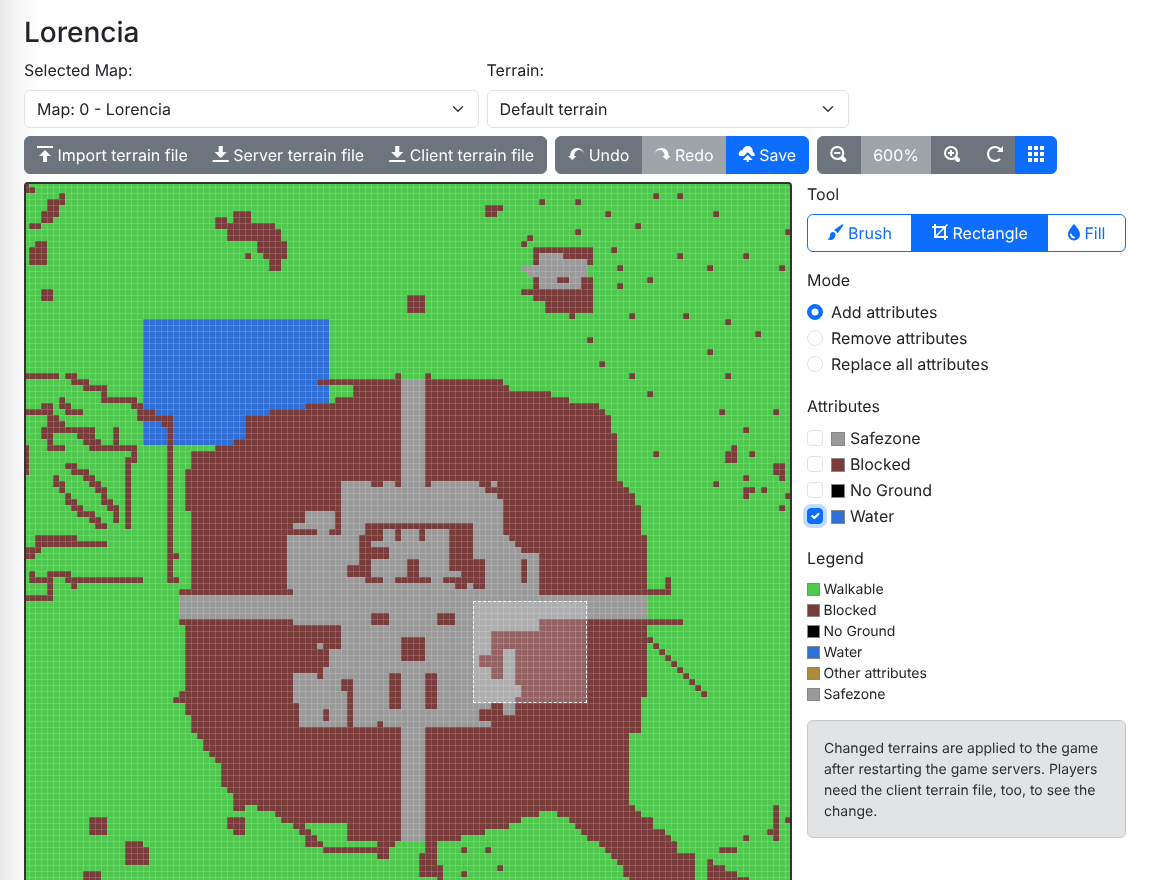
Task: Click the Lorencia page heading
Action: pos(81,32)
